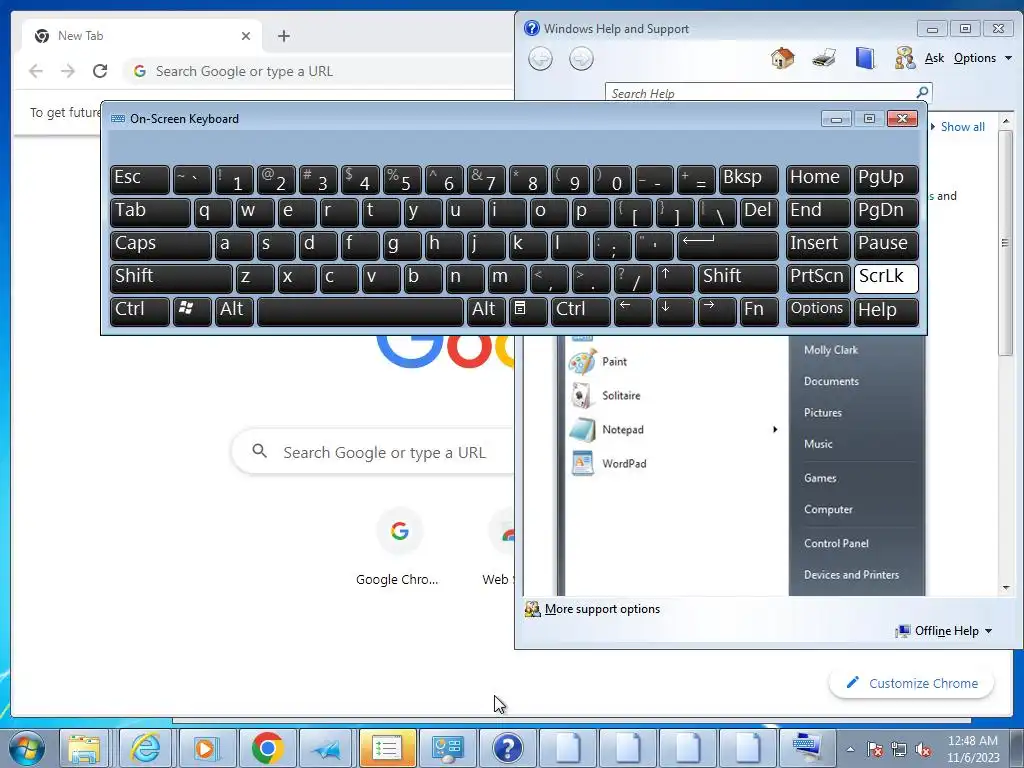Click the Enter key on On-Screen Keyboard
This screenshot has width=1024, height=768.
tap(728, 245)
